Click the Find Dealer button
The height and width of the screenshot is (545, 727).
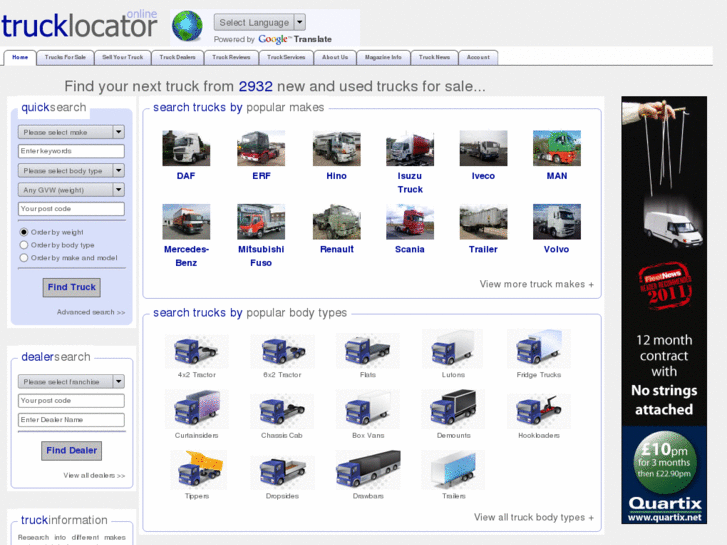[71, 451]
